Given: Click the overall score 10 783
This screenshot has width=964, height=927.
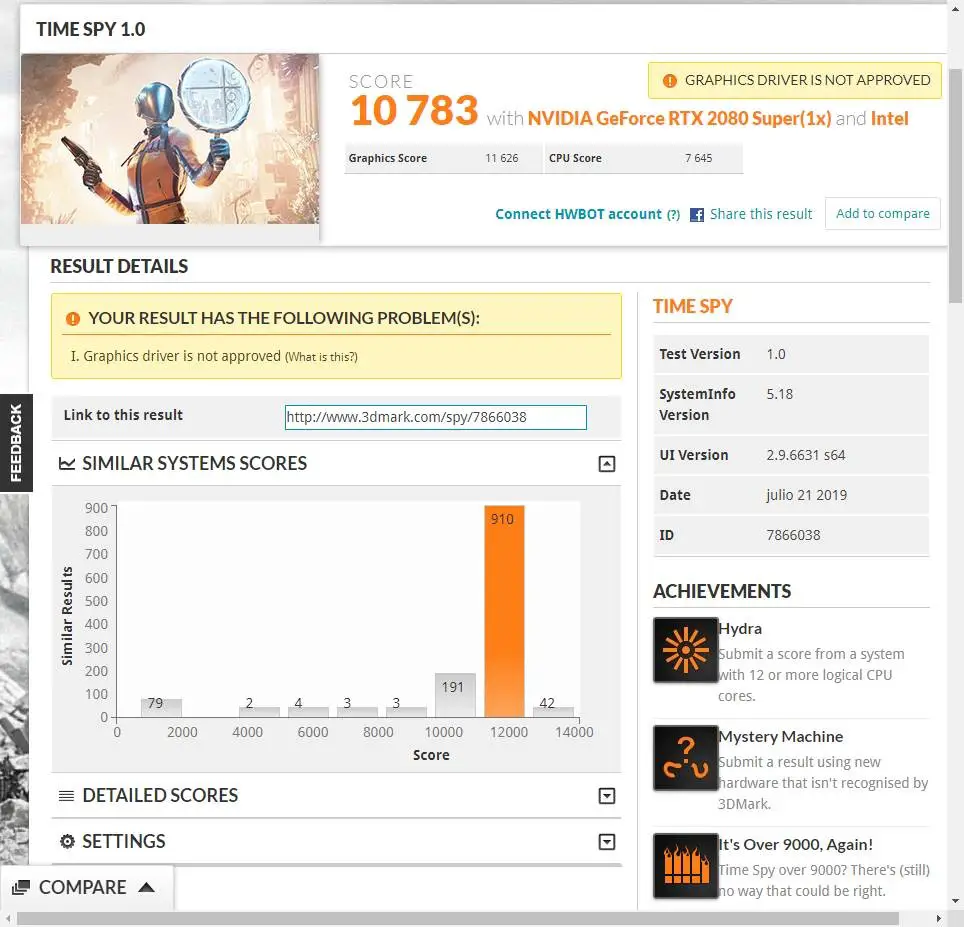Looking at the screenshot, I should point(414,111).
